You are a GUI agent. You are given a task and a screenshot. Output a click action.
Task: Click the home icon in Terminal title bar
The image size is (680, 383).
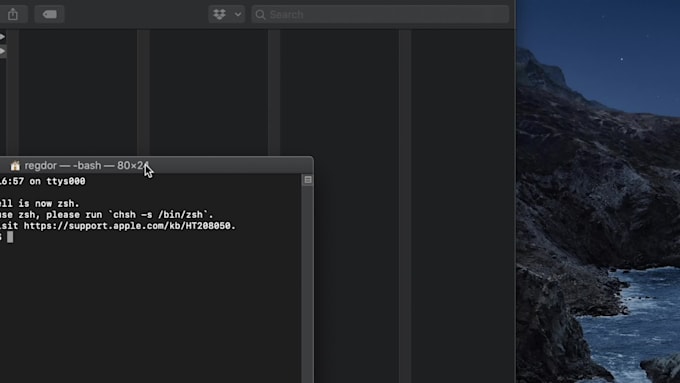[15, 166]
